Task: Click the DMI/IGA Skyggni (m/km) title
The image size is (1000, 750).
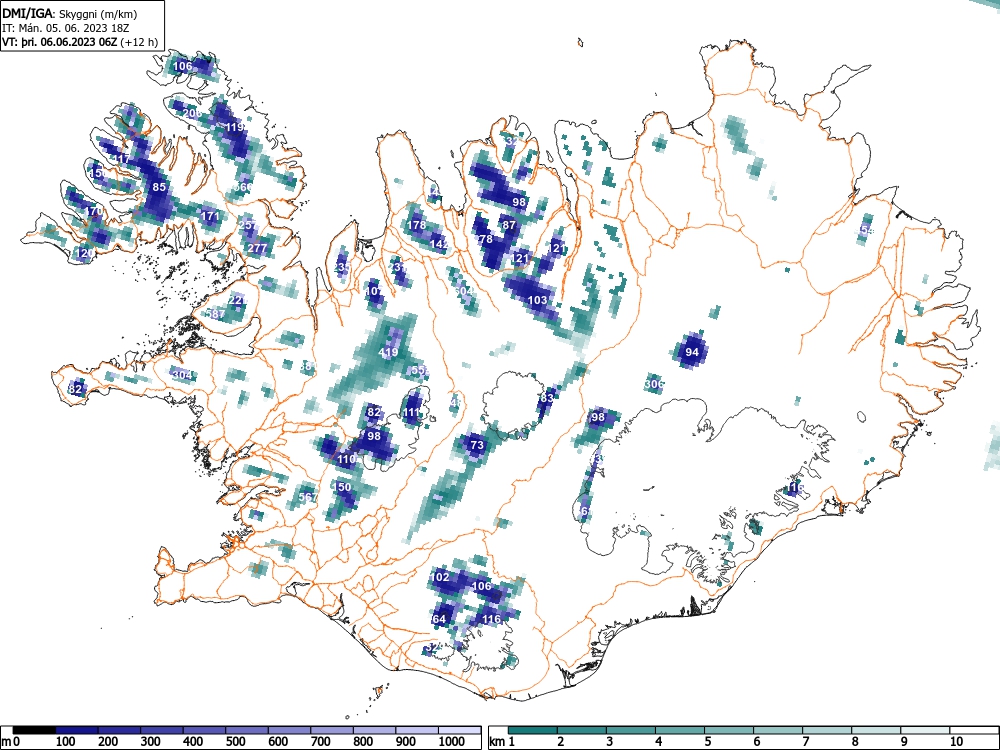Action: click(x=70, y=13)
